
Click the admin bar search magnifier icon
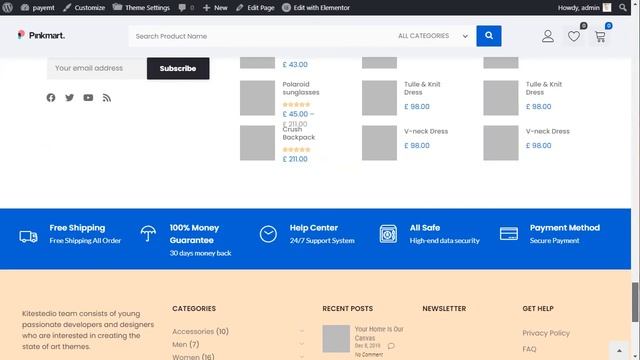tap(622, 7)
